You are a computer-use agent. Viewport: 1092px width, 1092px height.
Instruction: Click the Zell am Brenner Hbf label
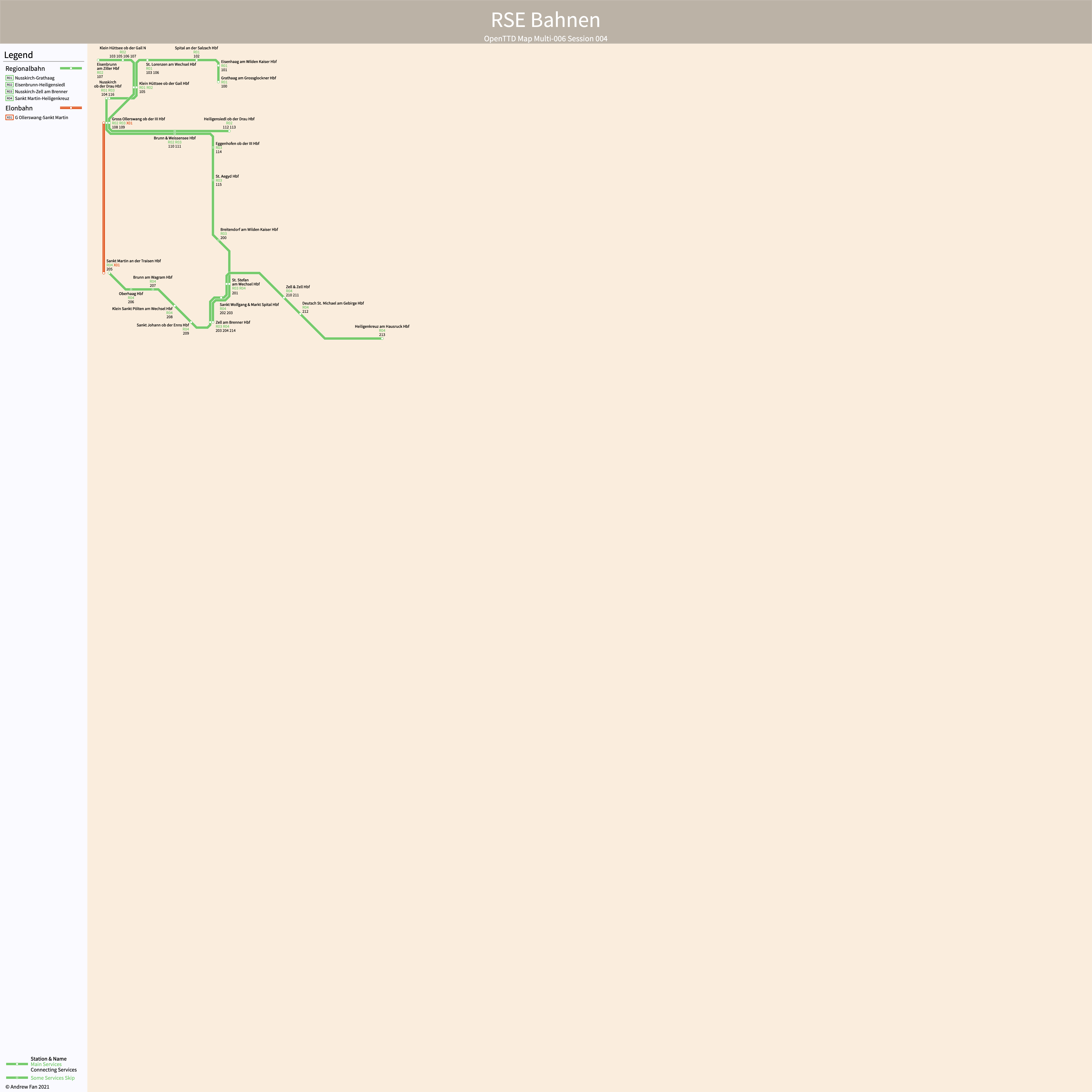coord(233,322)
